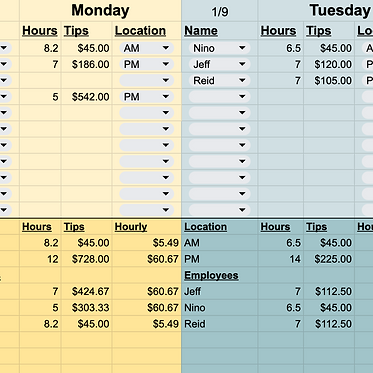Select the Tuesday $225.00 PM tips cell
The image size is (373, 373).
(x=329, y=259)
